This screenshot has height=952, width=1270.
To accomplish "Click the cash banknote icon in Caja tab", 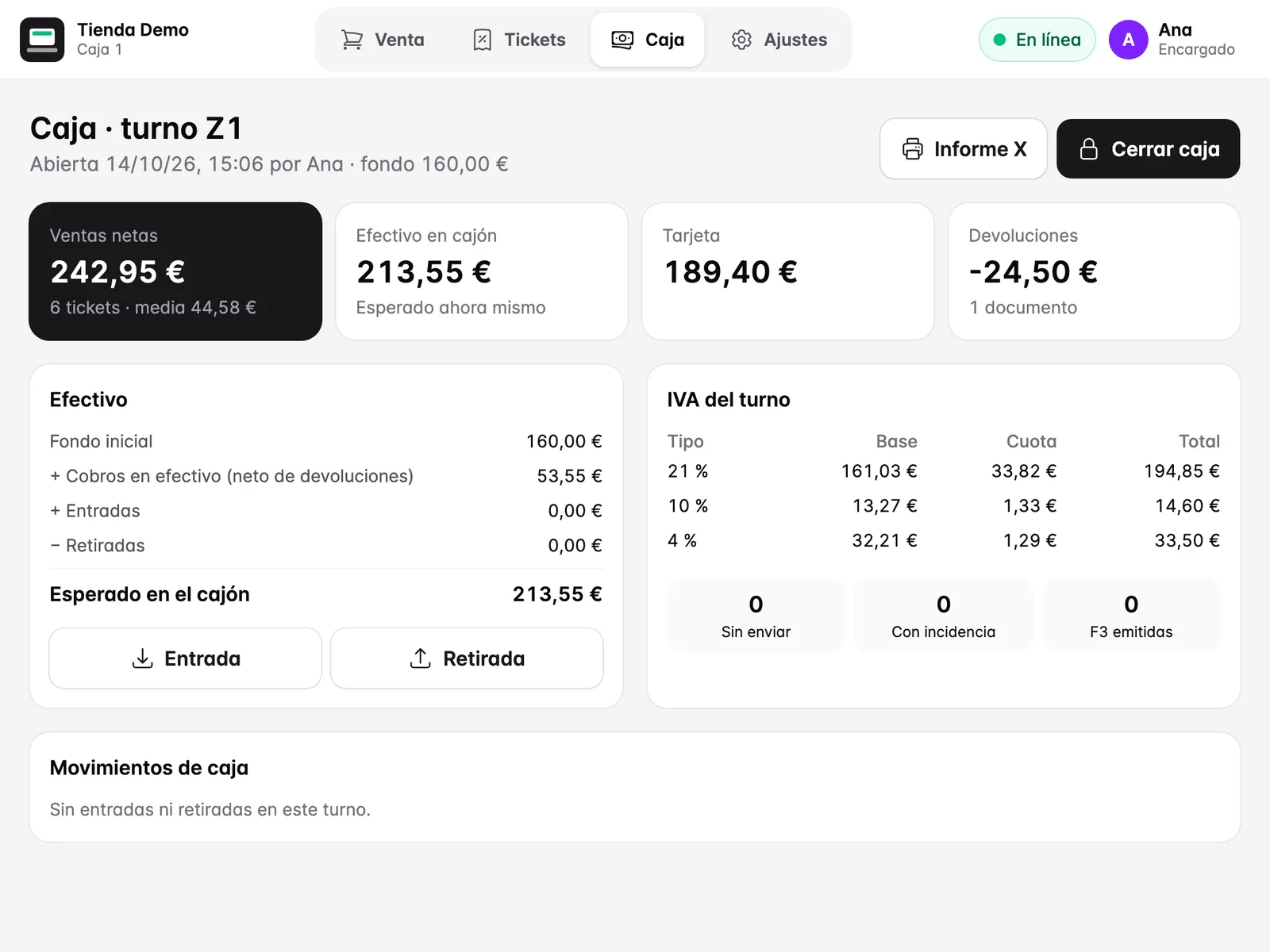I will [622, 40].
